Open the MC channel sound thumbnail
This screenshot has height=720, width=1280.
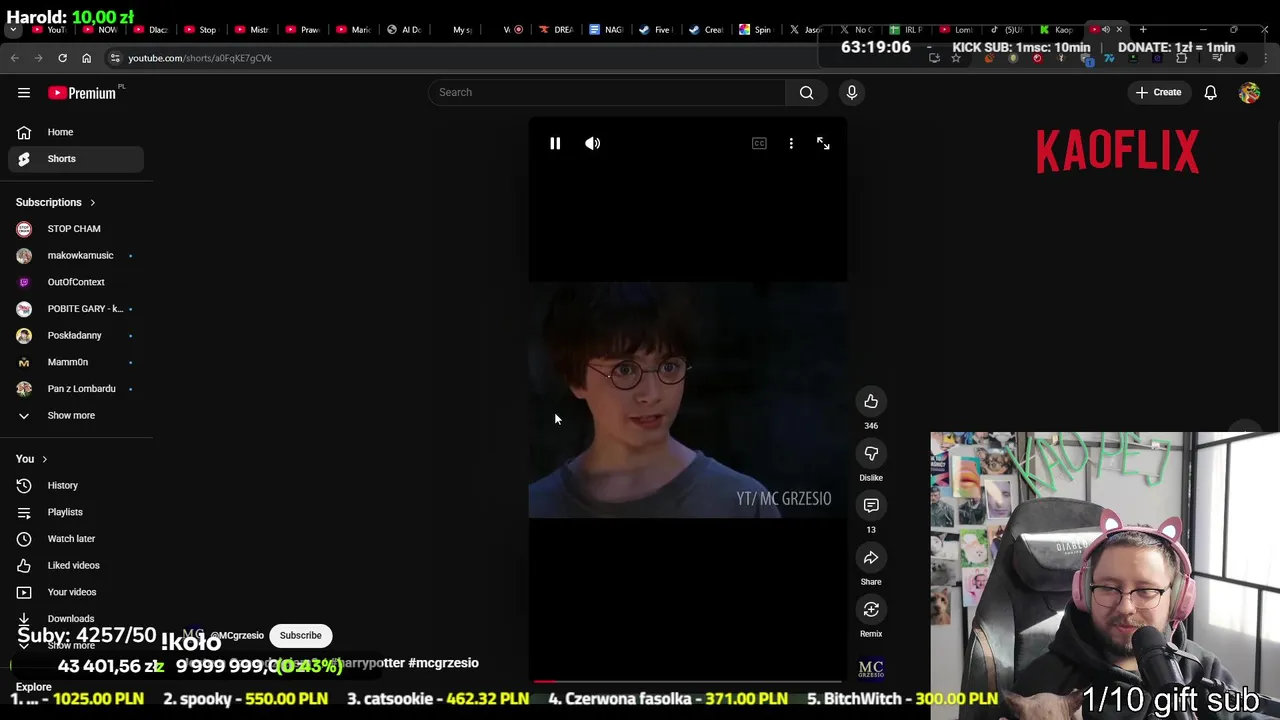tap(871, 668)
